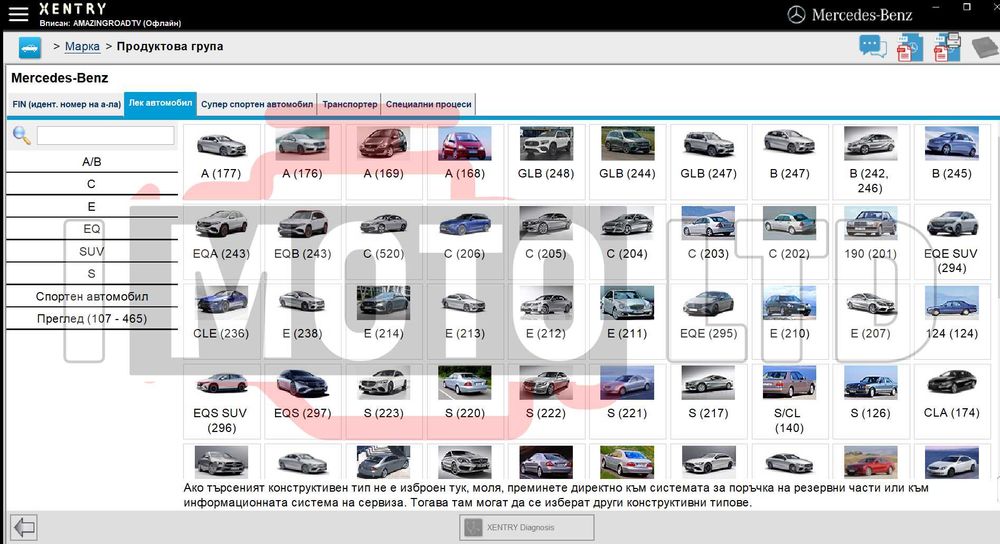Screen dimensions: 1000x544
Task: Select the GLB (247) model
Action: pyautogui.click(x=709, y=162)
